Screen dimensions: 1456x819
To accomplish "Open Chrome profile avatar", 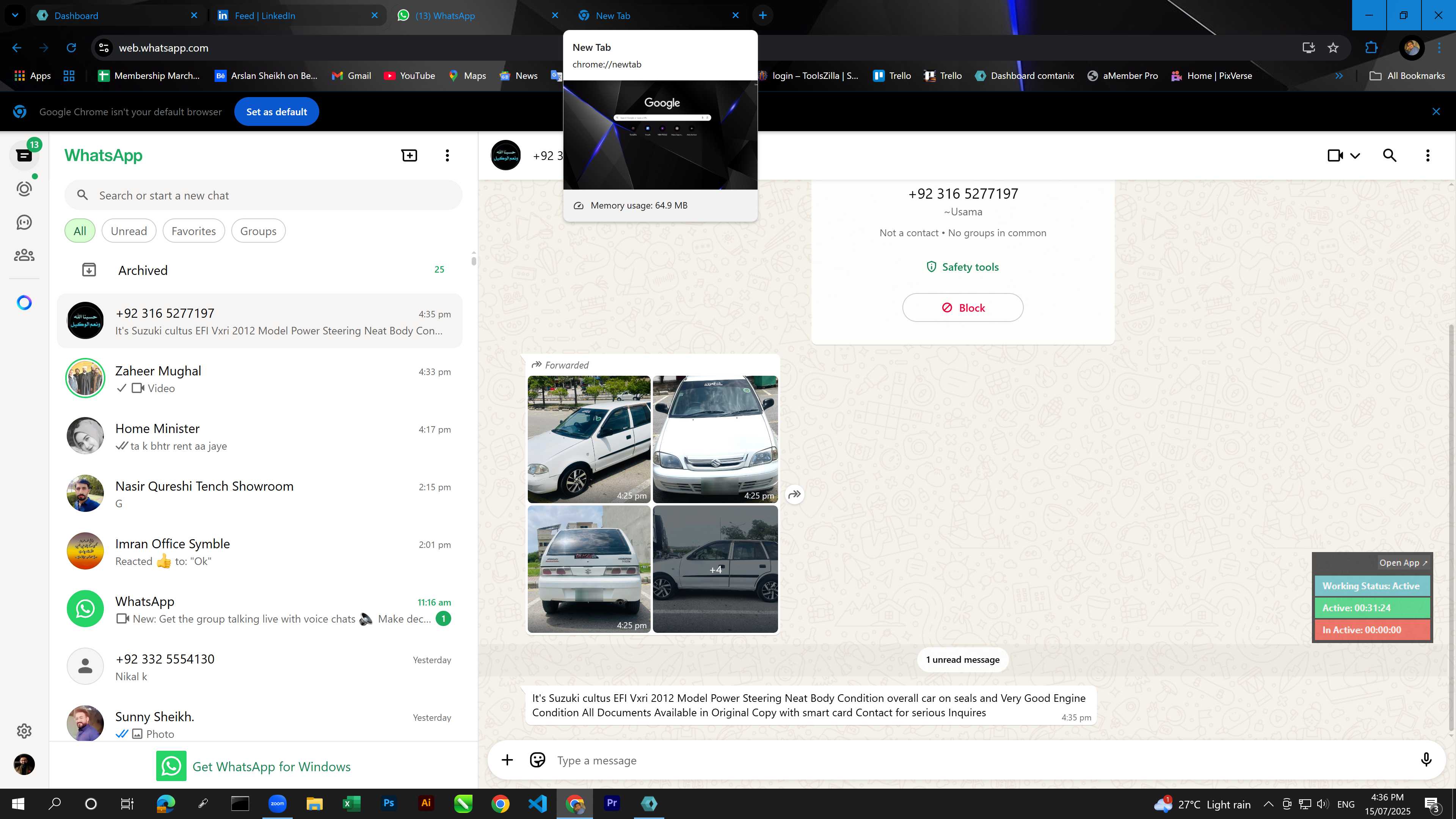I will (1411, 48).
